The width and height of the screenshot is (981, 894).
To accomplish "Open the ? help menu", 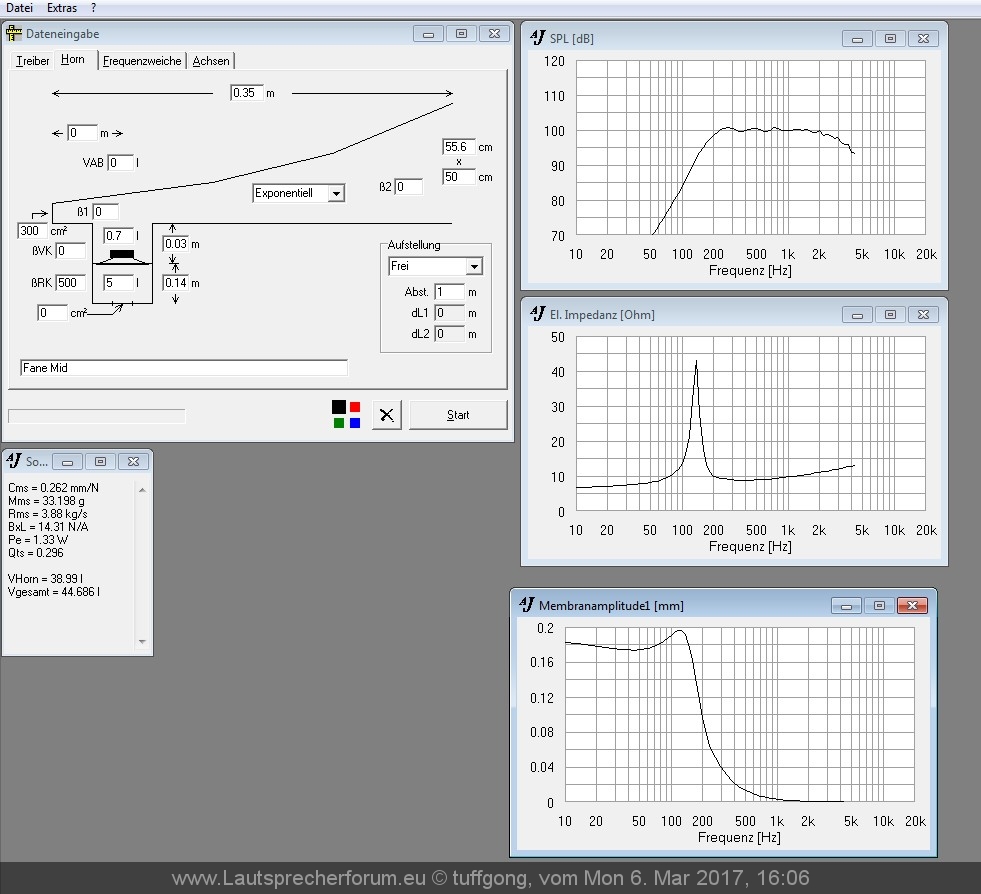I will tap(93, 7).
